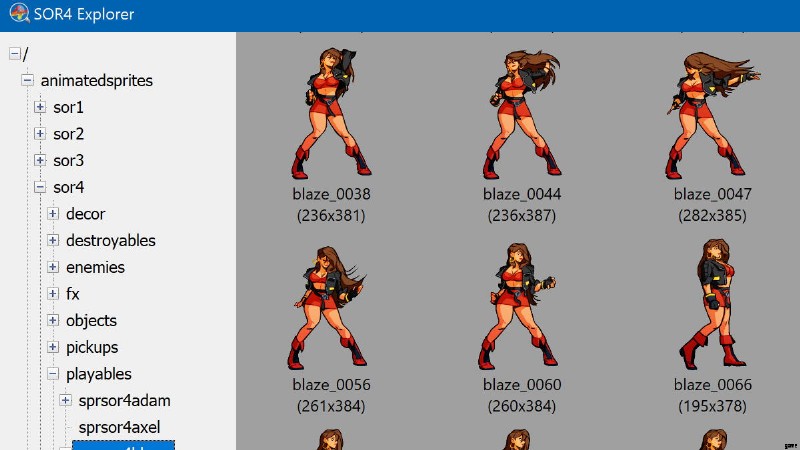Click the (236x387) dimensions text
Screen dimensions: 800x450
[522, 215]
